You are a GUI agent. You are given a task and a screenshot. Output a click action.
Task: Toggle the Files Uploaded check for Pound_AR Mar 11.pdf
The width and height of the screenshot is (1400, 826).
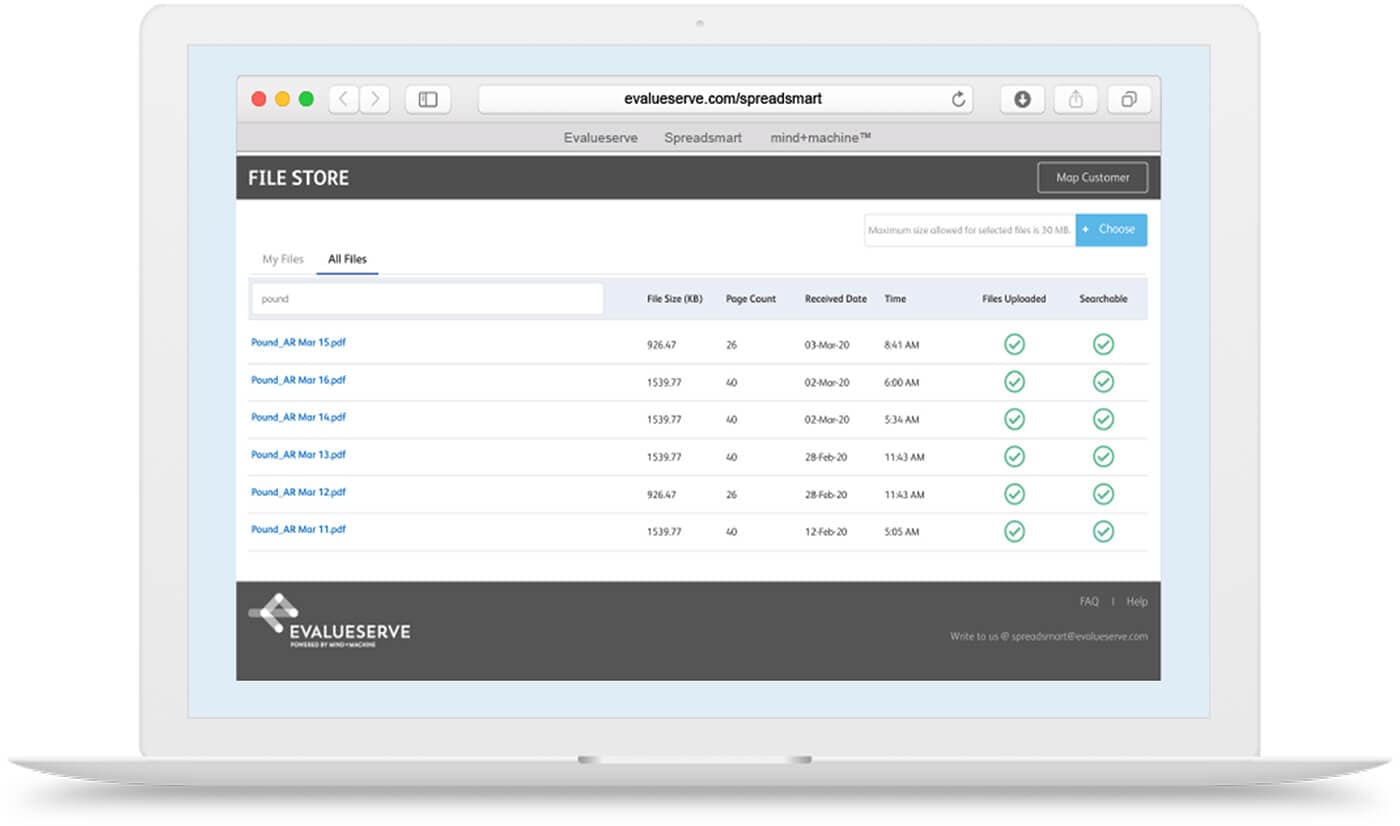(x=1014, y=531)
